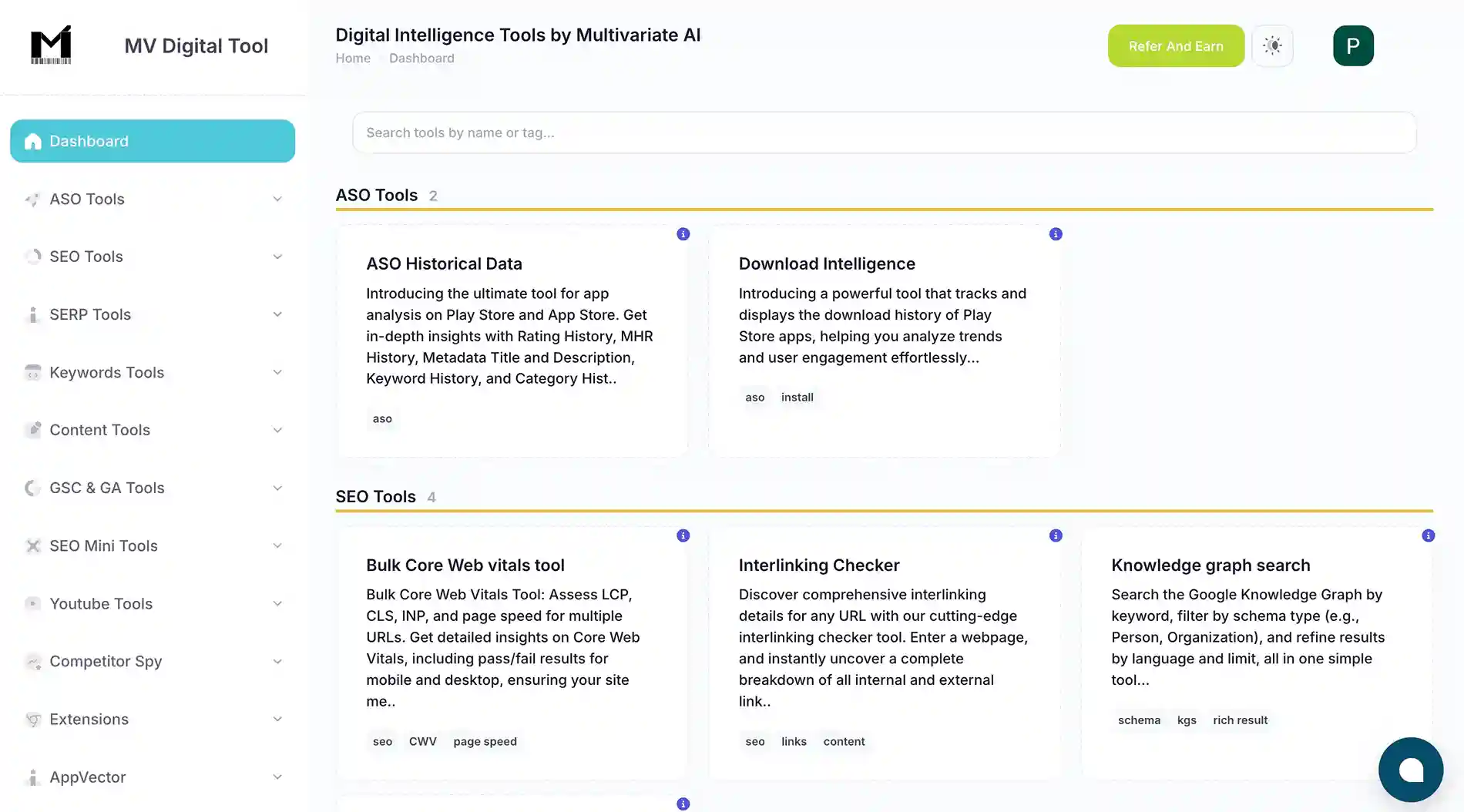Click the 'rich result' tag
The image size is (1464, 812).
1240,720
